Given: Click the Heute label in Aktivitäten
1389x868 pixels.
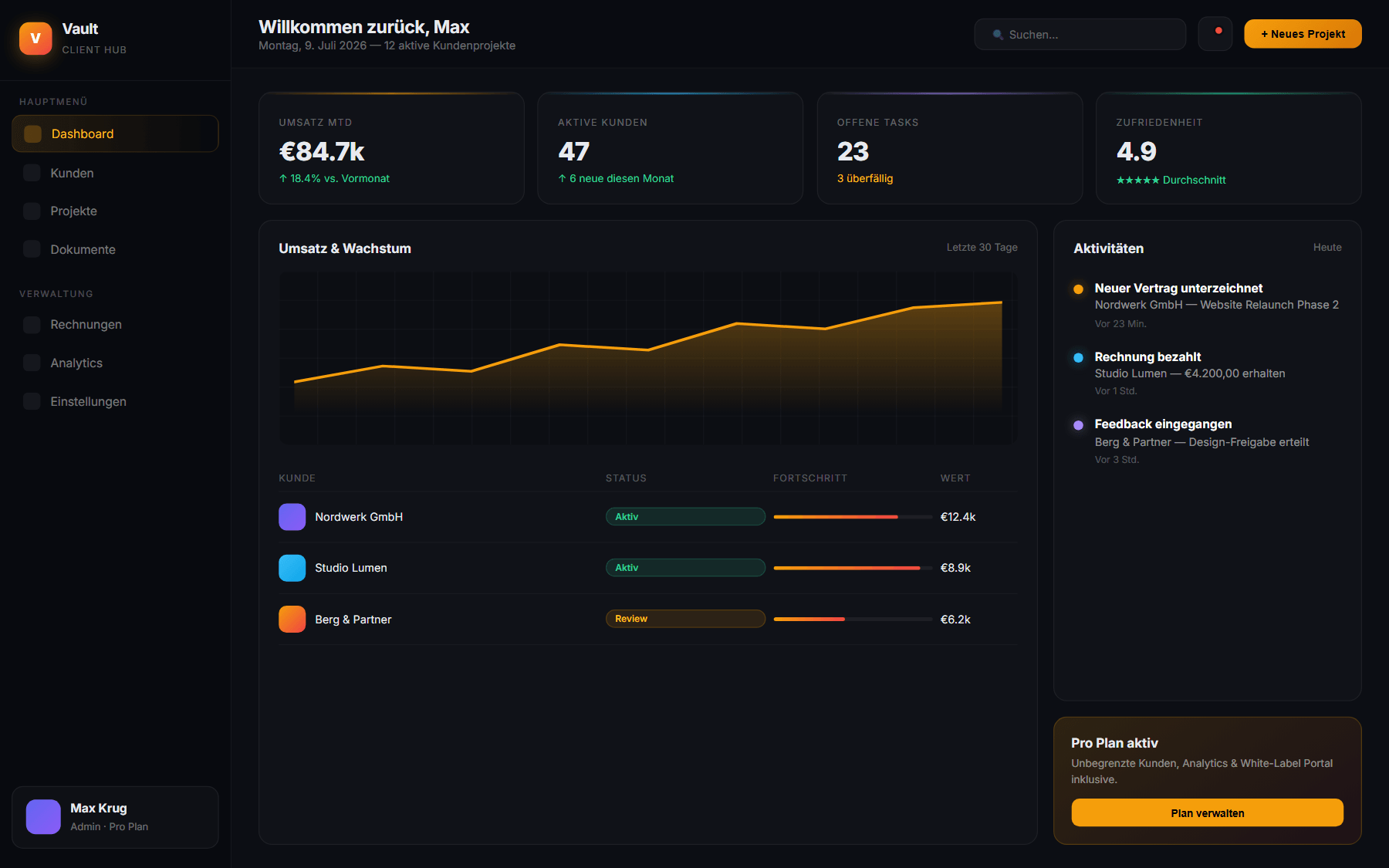Looking at the screenshot, I should (x=1327, y=248).
